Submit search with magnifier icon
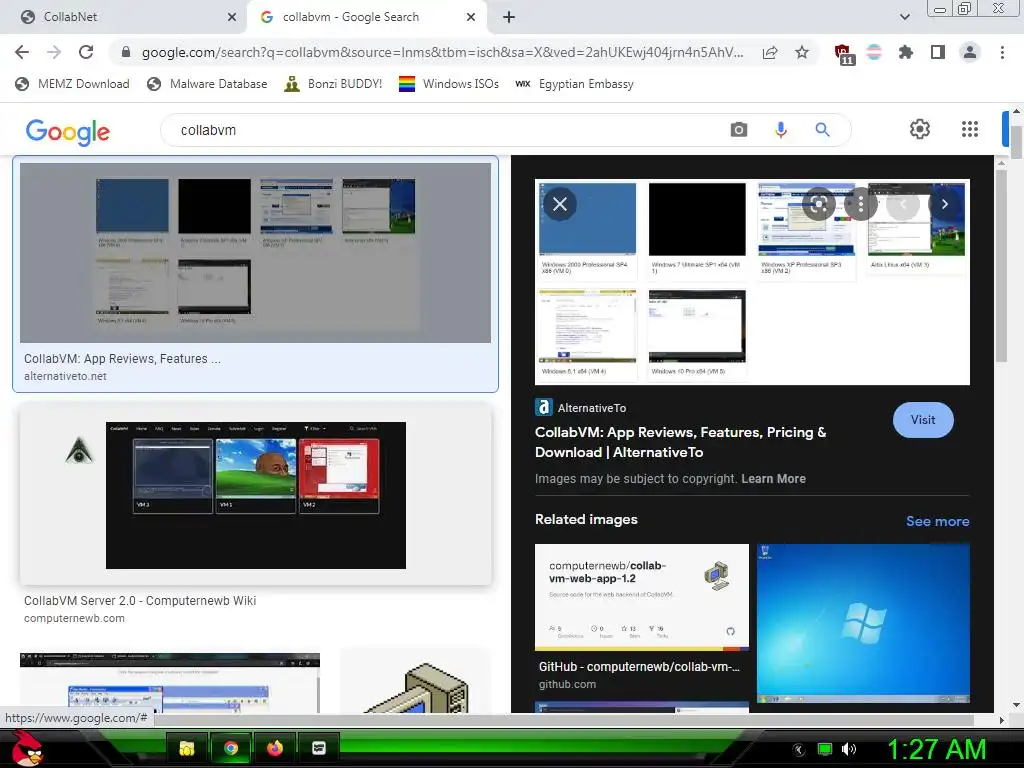The image size is (1024, 768). click(x=822, y=130)
